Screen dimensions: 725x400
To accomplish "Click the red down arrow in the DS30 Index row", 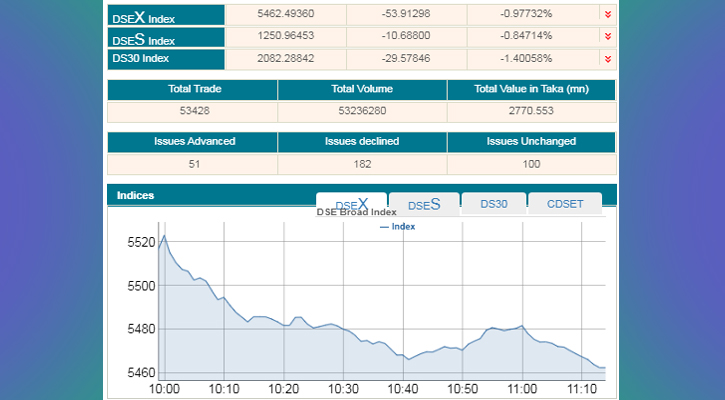I will [x=607, y=59].
